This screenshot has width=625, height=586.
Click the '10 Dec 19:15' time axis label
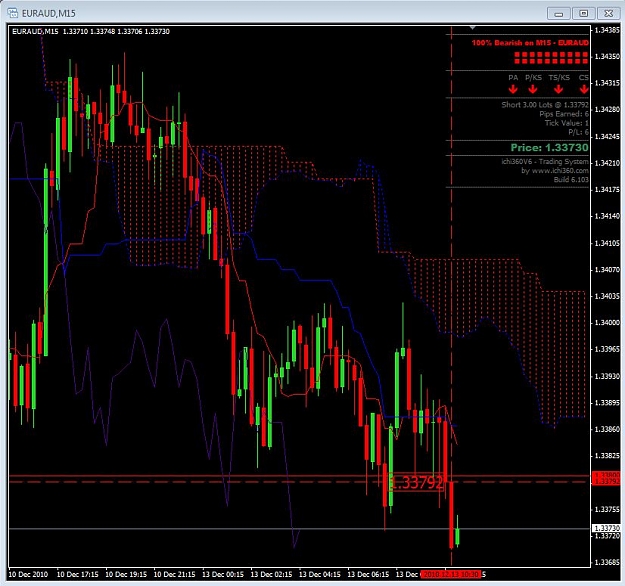[x=126, y=574]
